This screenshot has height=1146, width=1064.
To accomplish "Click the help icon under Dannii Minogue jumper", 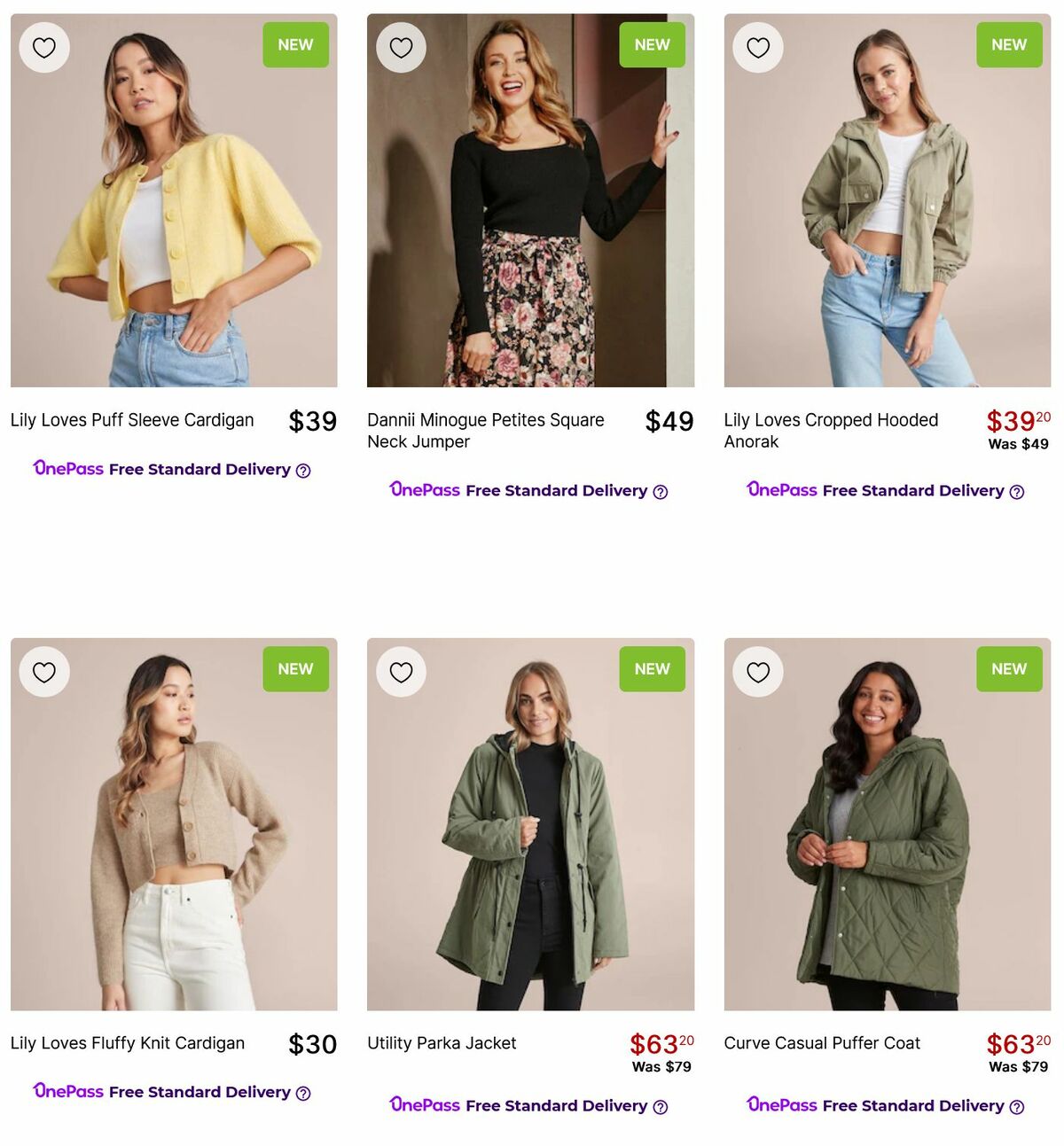I will 660,491.
